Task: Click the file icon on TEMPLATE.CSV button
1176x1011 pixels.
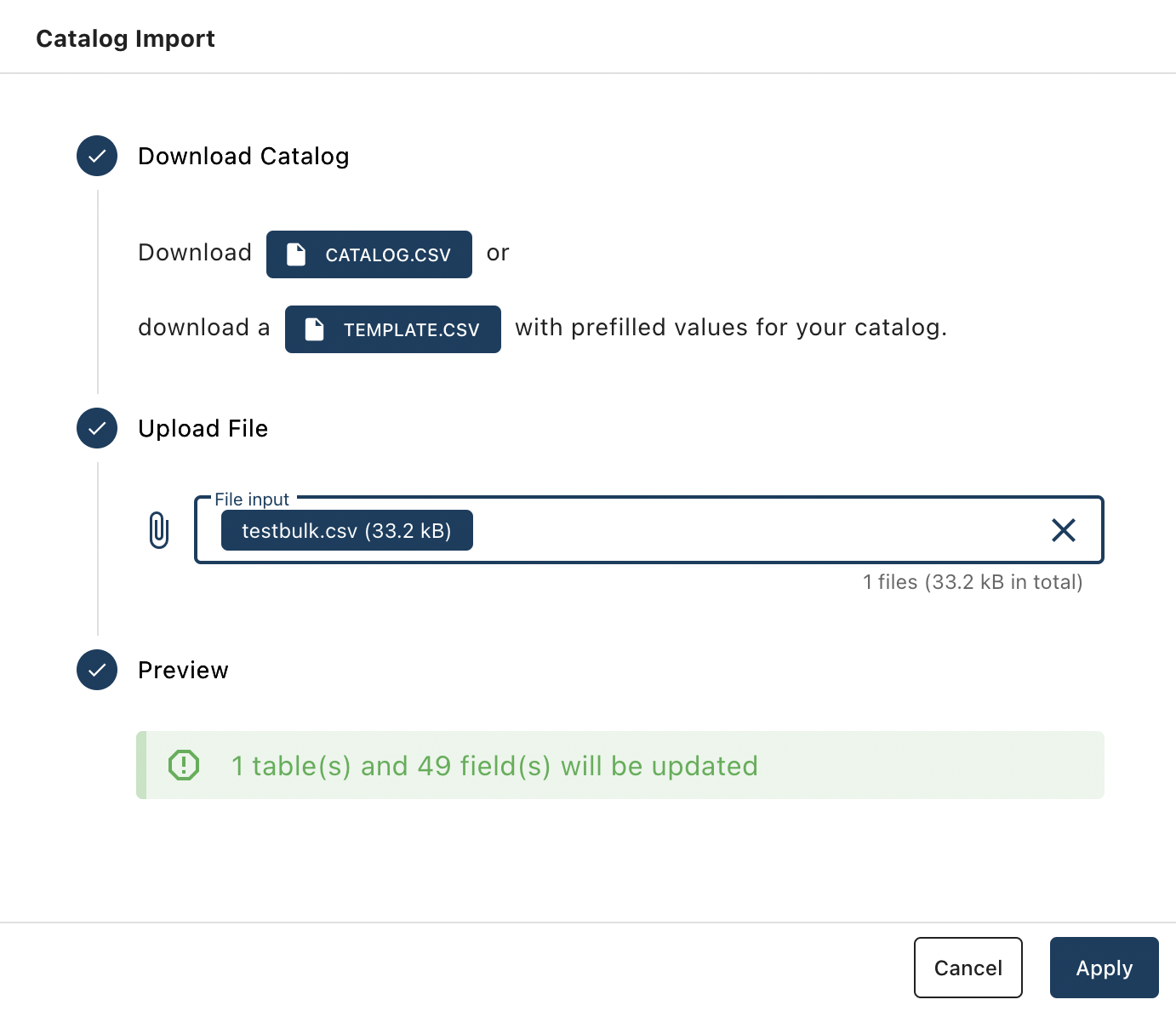Action: tap(315, 329)
